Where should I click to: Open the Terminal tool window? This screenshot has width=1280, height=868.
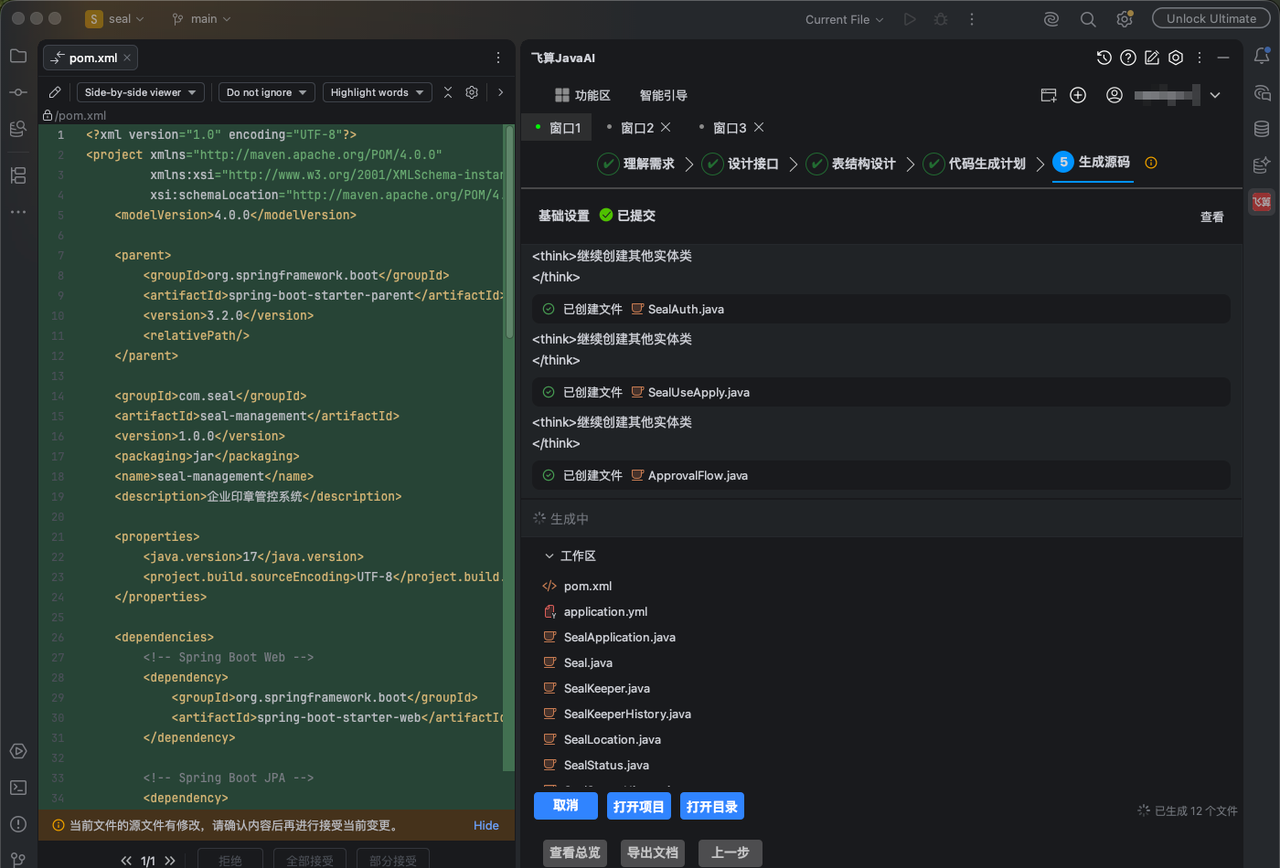(18, 788)
